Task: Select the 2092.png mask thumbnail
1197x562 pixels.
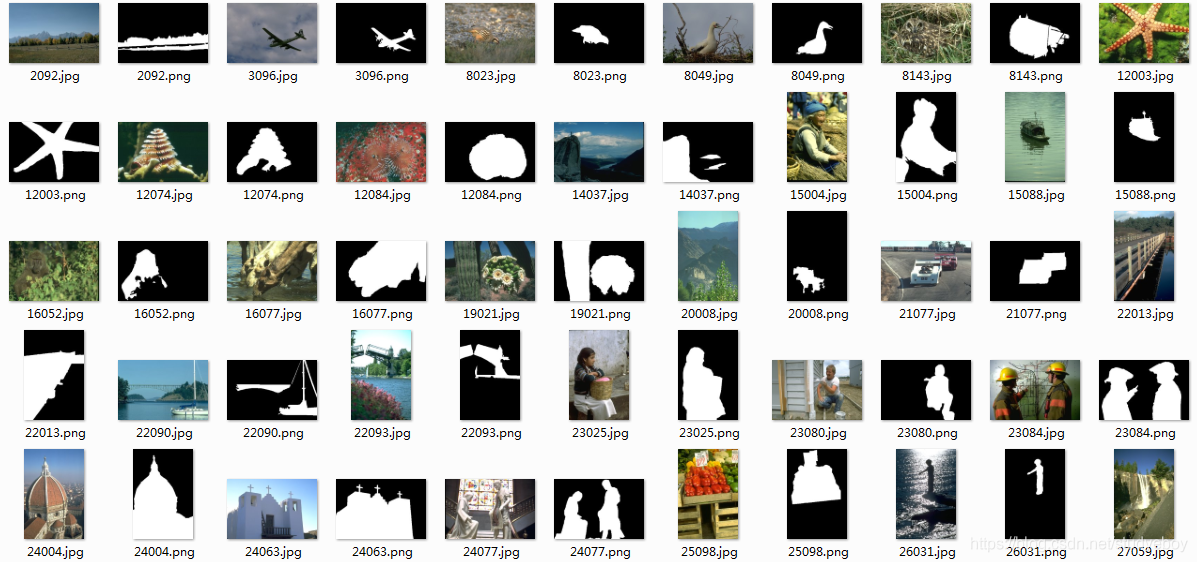Action: tap(163, 33)
